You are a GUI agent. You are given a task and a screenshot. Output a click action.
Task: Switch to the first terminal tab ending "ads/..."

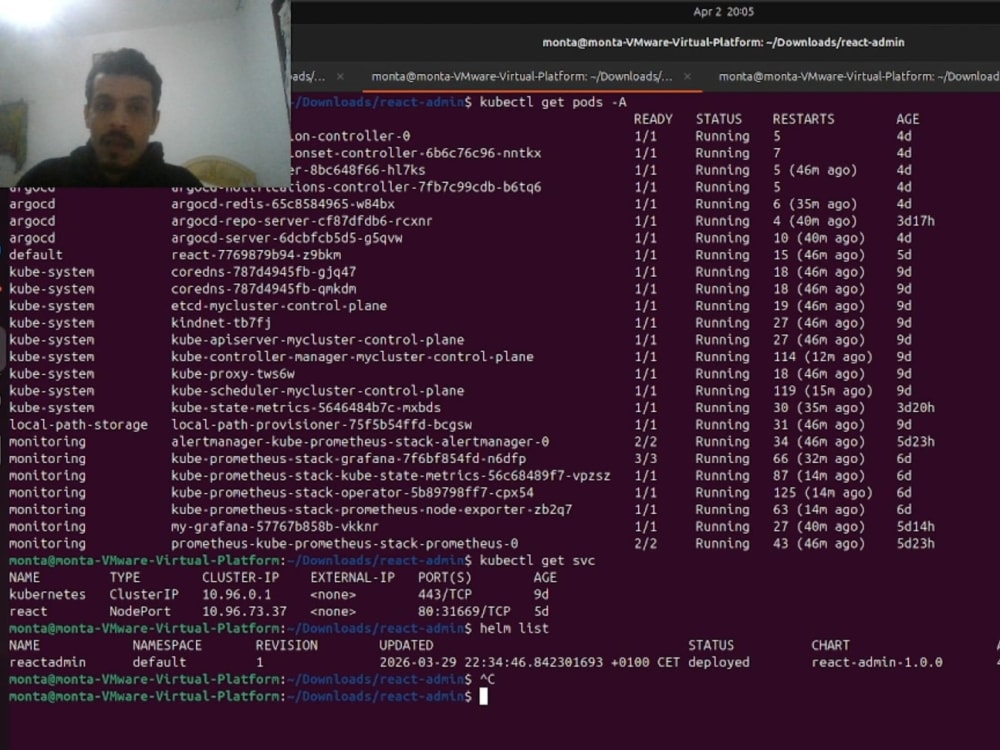[308, 77]
